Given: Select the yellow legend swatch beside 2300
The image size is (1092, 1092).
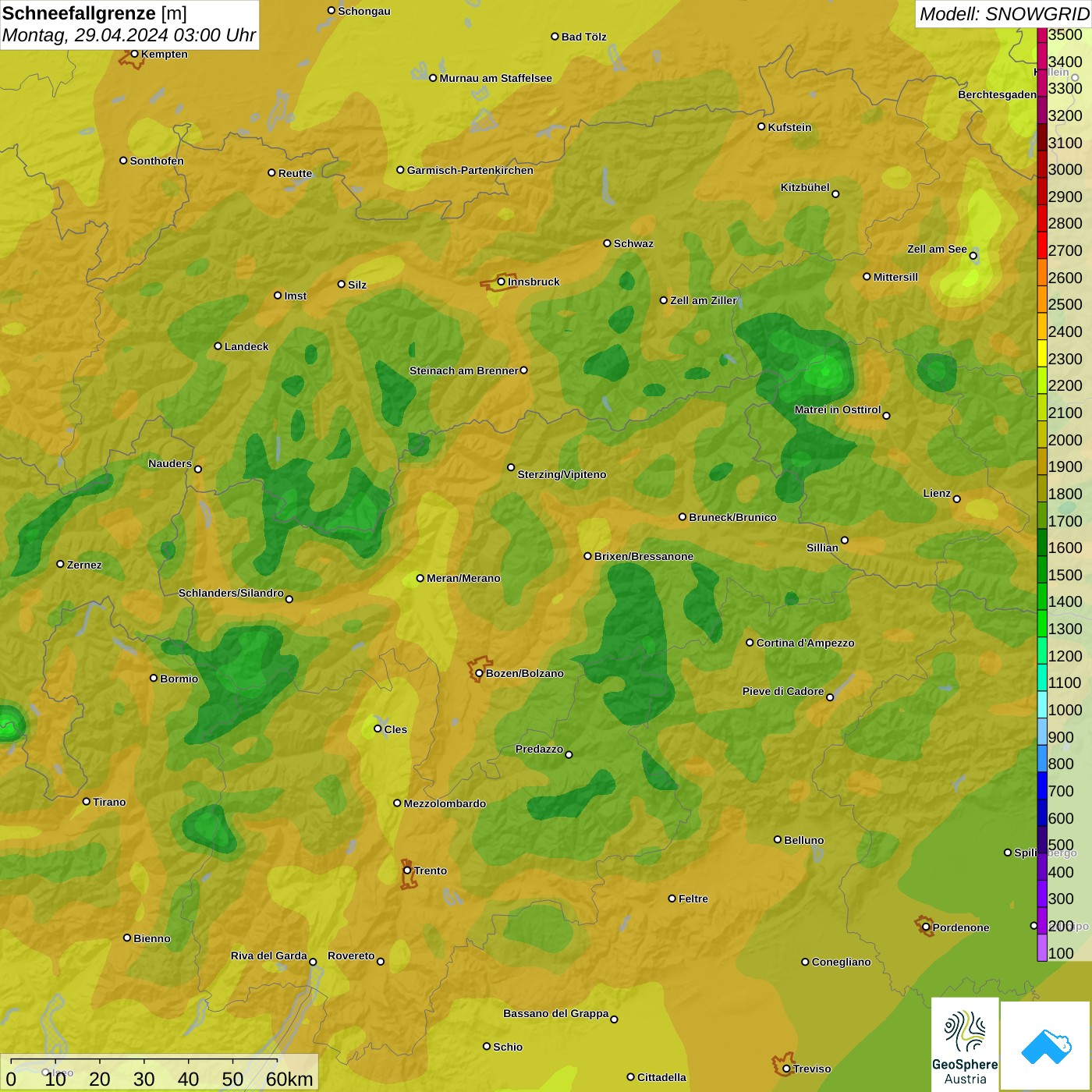Looking at the screenshot, I should point(1042,353).
